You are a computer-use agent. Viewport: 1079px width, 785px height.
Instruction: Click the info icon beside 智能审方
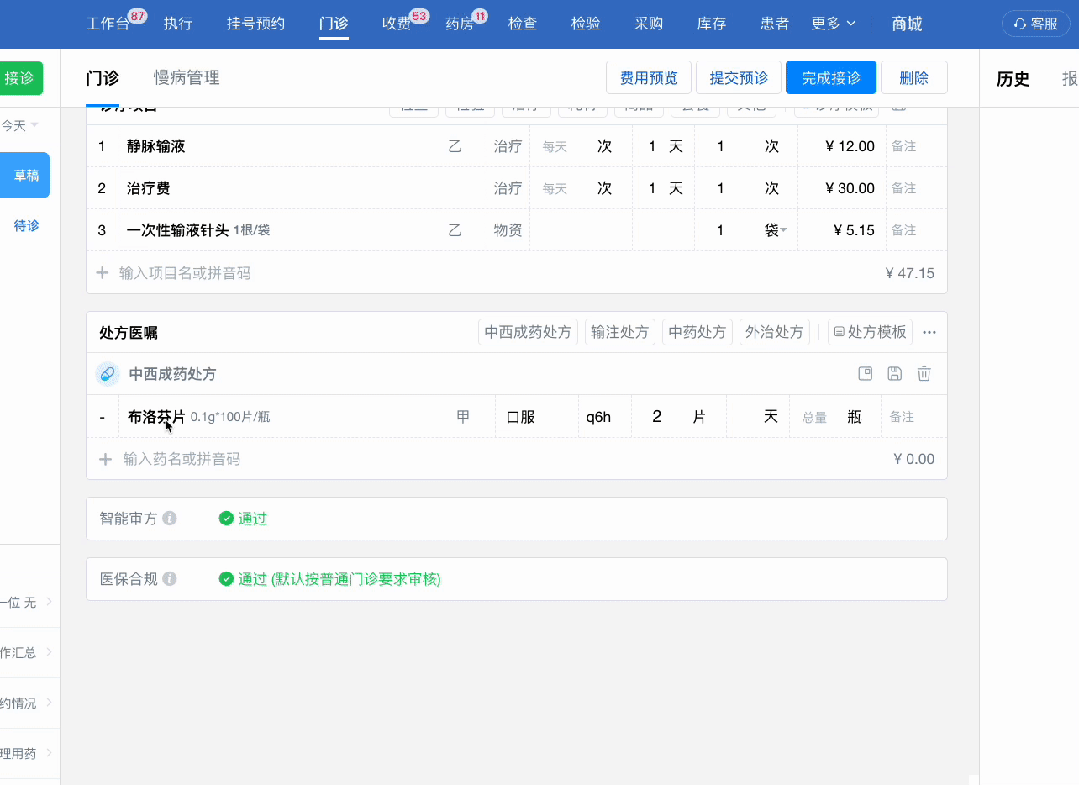170,519
